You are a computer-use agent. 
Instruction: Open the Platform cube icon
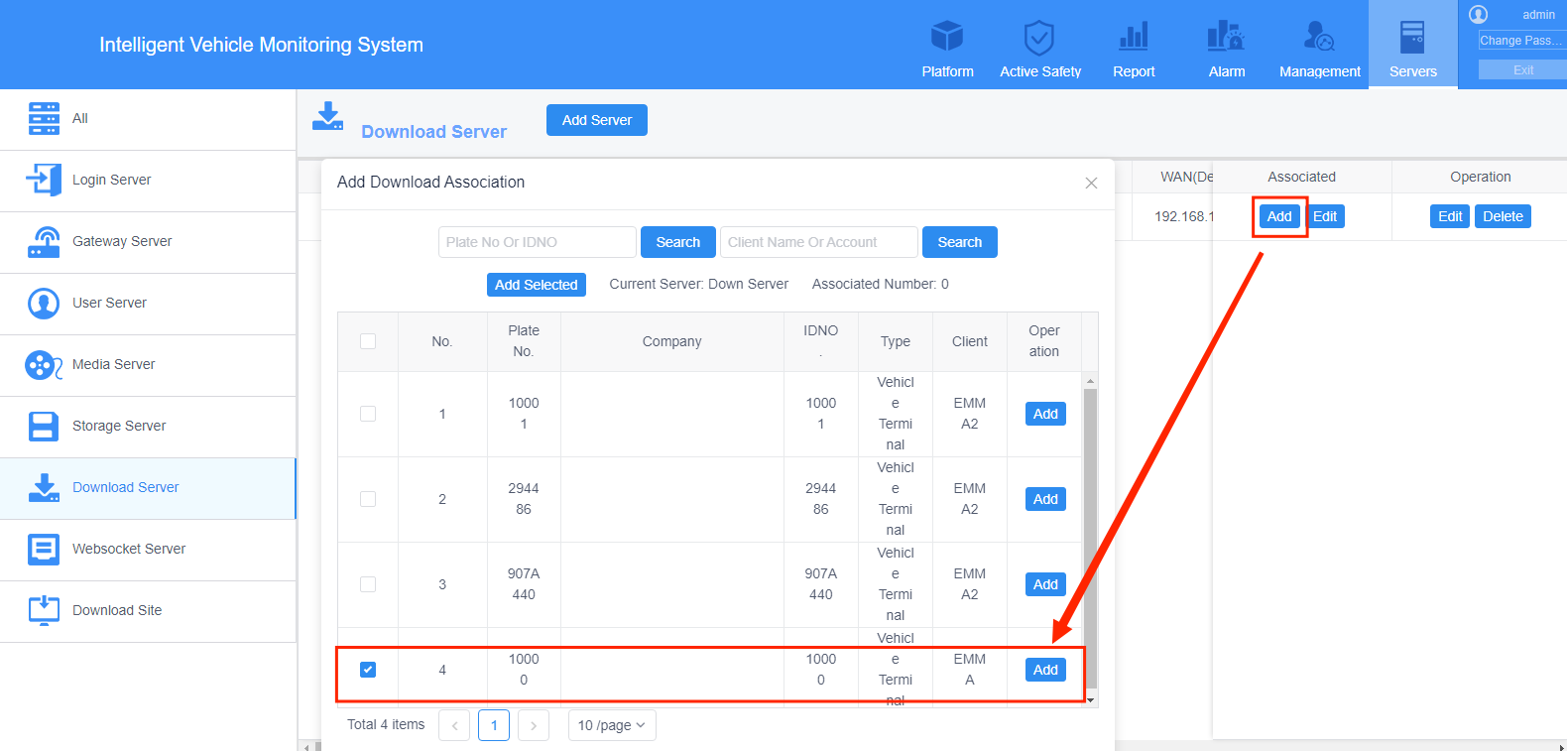pyautogui.click(x=947, y=37)
